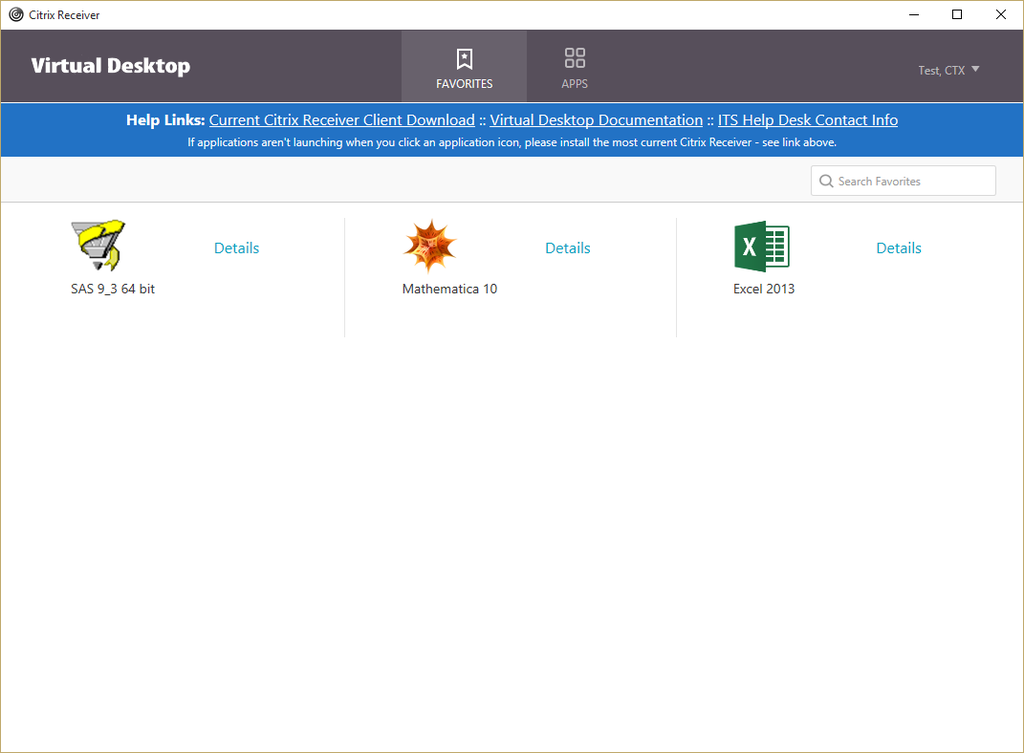Switch to the APPS tab
The width and height of the screenshot is (1024, 753).
coord(574,67)
